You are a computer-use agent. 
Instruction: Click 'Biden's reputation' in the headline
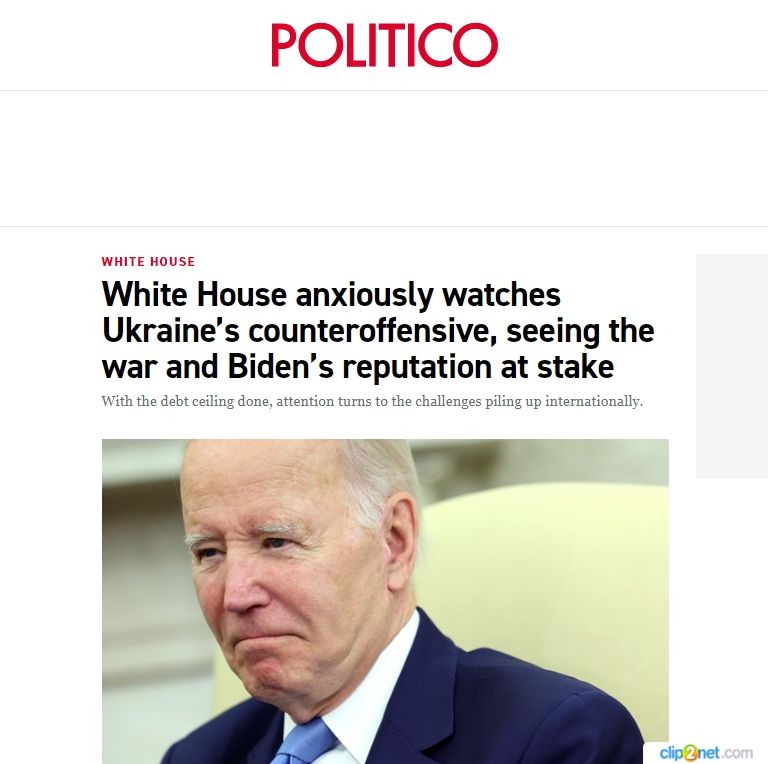coord(359,366)
